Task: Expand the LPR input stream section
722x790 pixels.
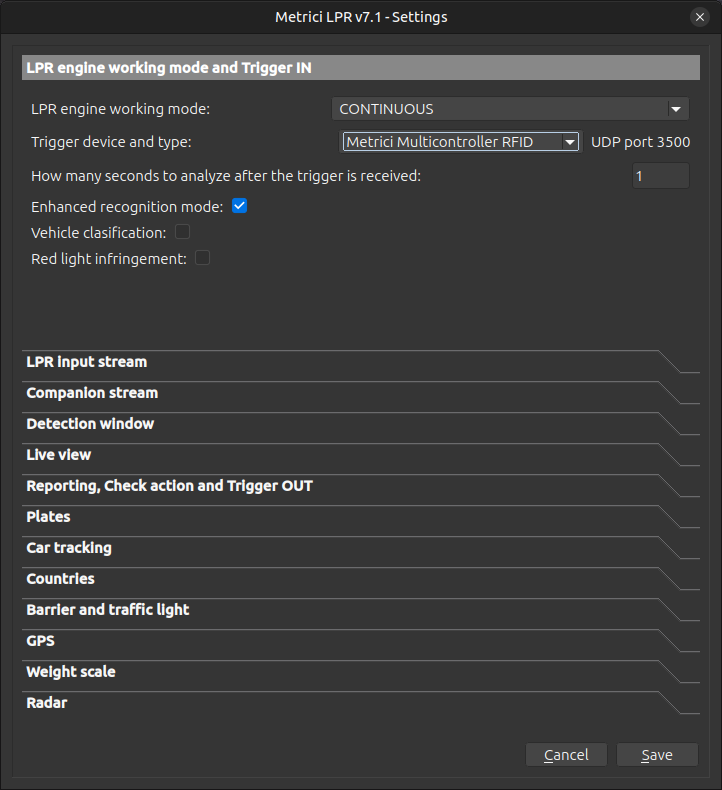Action: tap(361, 362)
